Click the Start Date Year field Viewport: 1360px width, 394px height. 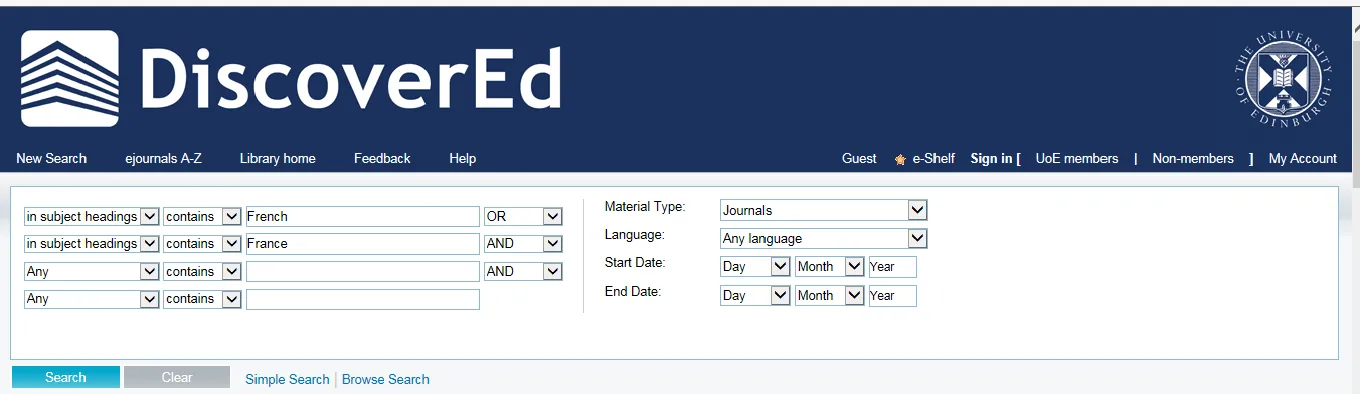[x=893, y=267]
